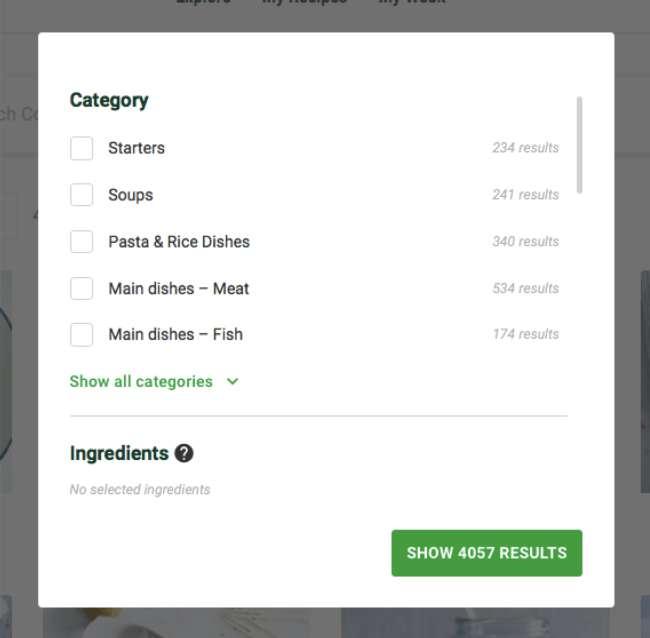Viewport: 650px width, 638px height.
Task: Click the Main dishes – Fish label
Action: click(176, 334)
